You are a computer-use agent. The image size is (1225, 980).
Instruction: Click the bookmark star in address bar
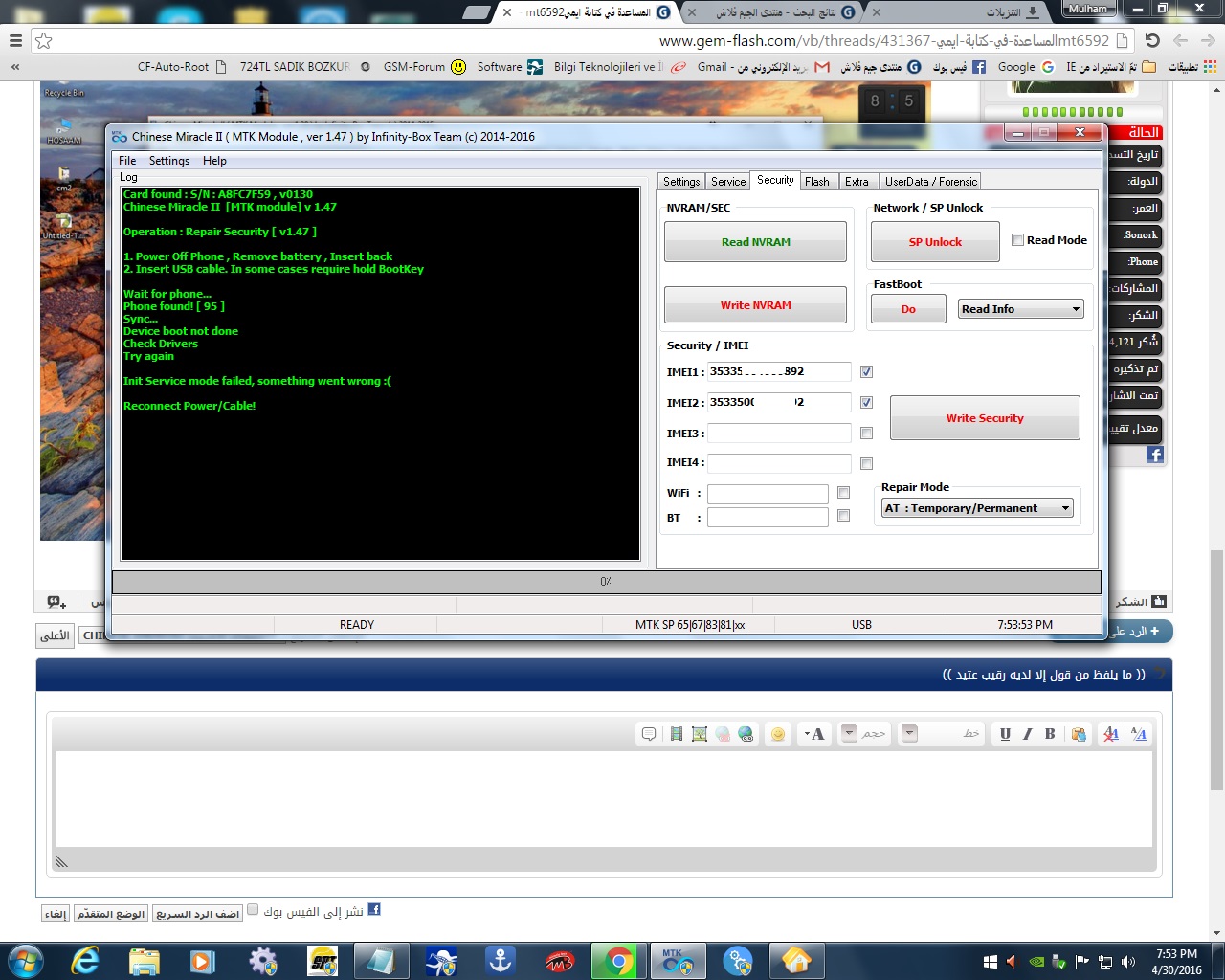coord(43,41)
